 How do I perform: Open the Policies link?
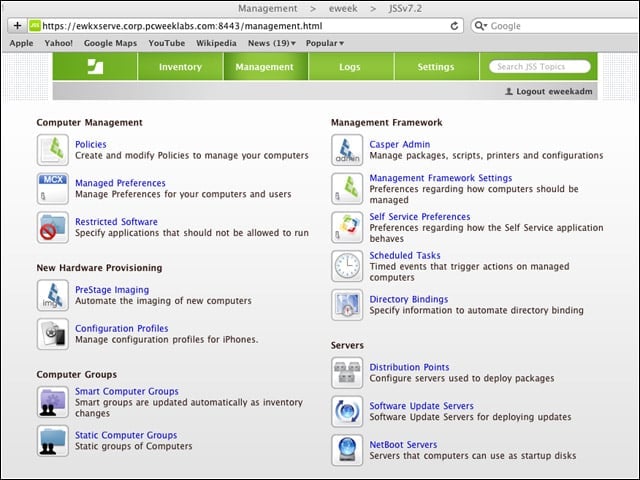[x=91, y=144]
